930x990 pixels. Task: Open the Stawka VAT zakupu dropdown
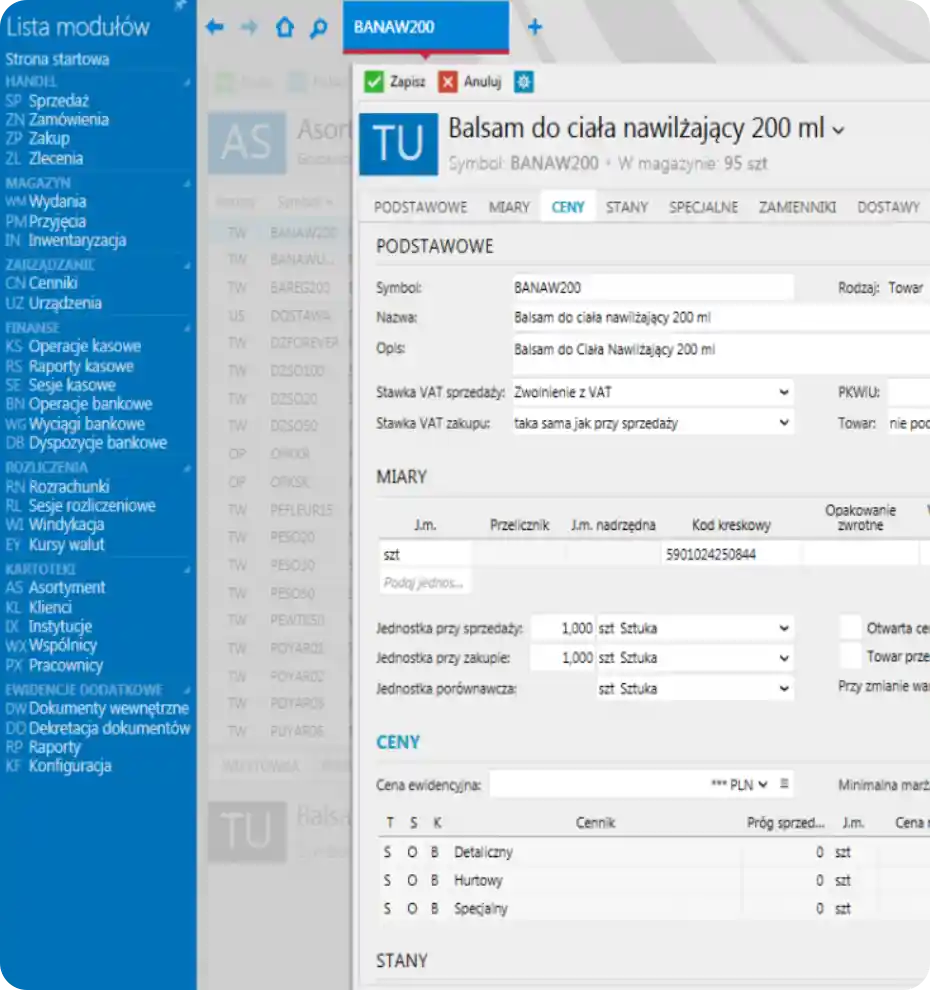pyautogui.click(x=784, y=422)
